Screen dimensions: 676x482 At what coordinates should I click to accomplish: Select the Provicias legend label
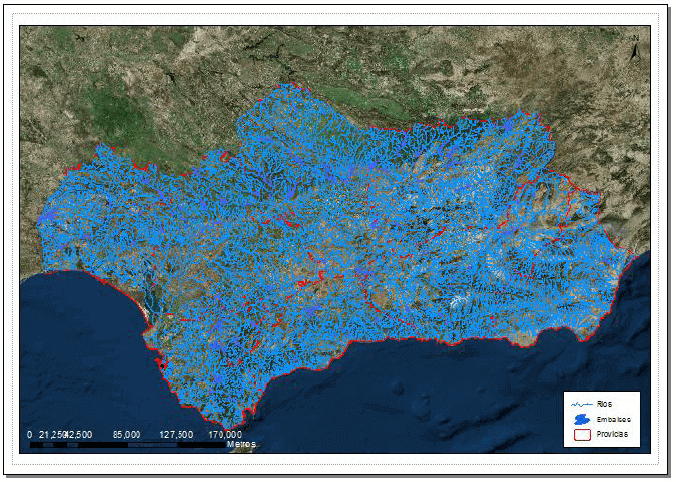coord(613,435)
